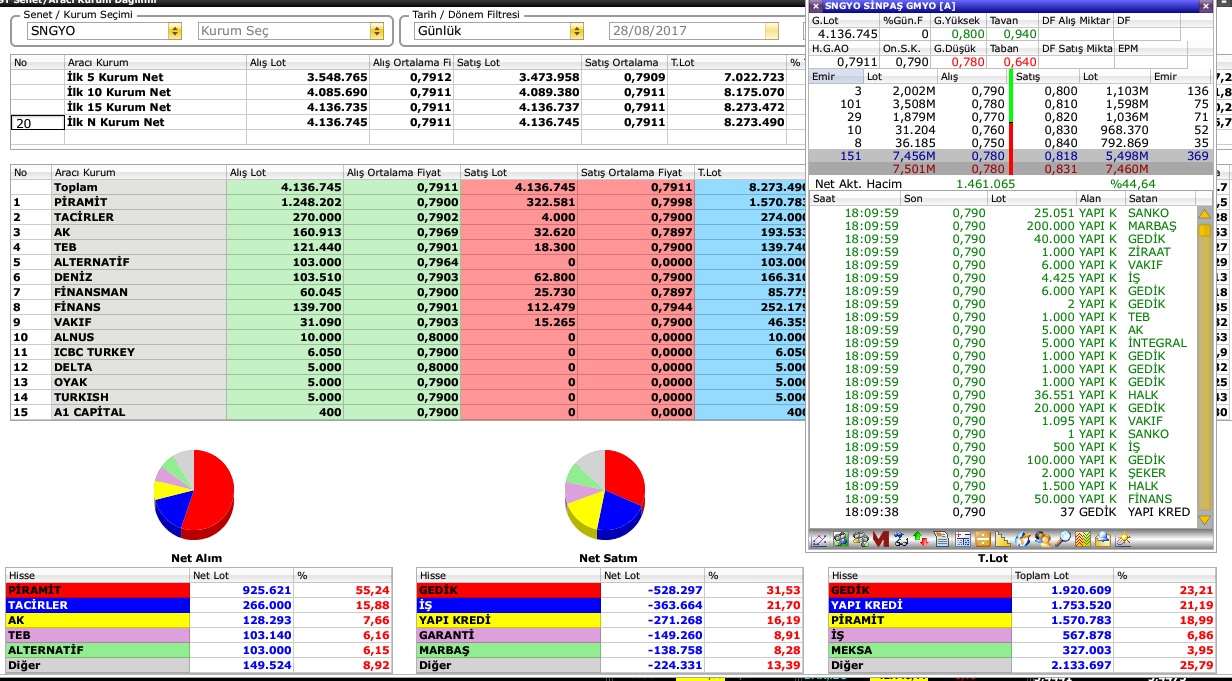Open the Günlük period dropdown

[x=576, y=31]
